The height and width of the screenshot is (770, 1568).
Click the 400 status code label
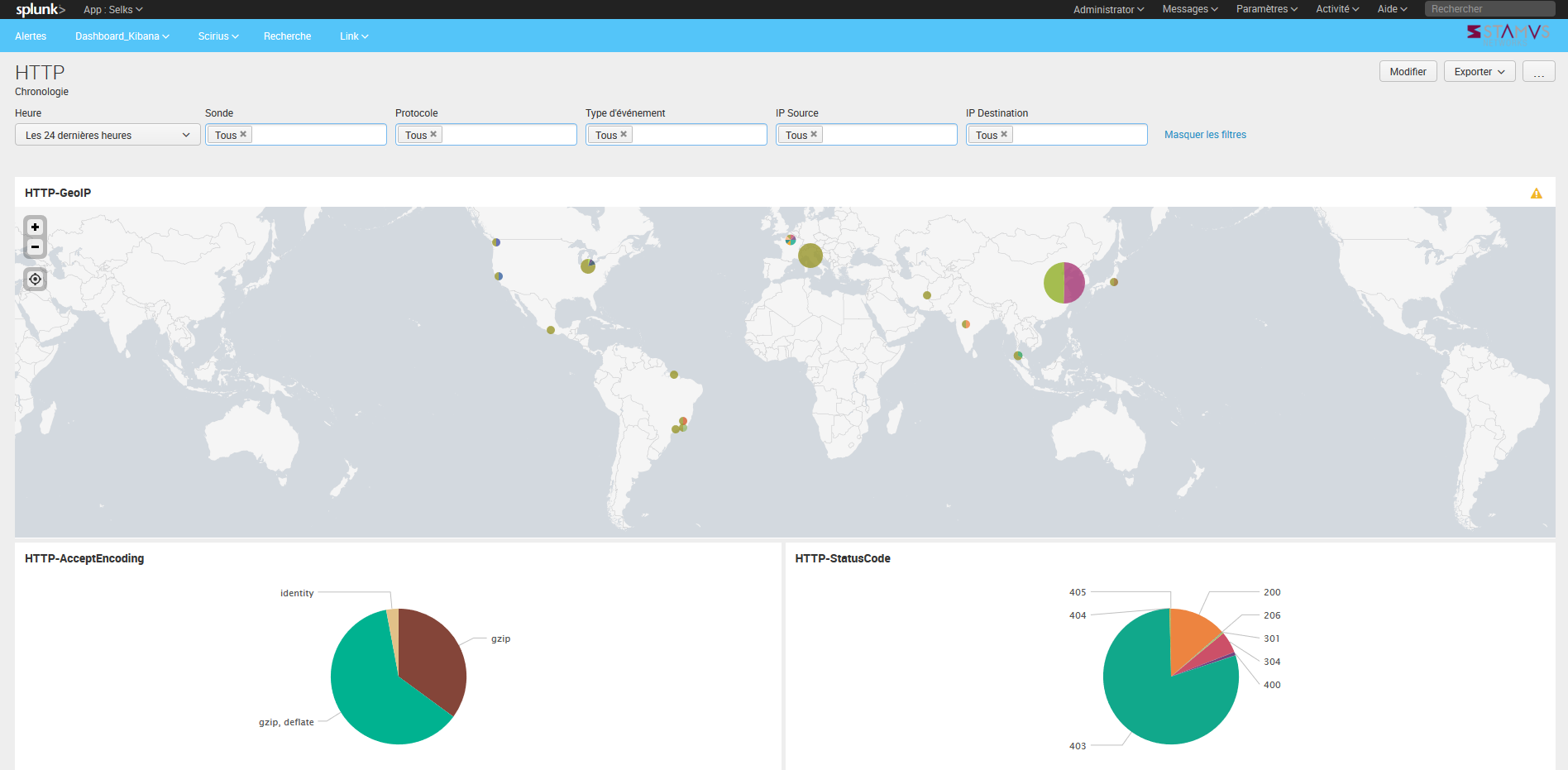(x=1272, y=685)
